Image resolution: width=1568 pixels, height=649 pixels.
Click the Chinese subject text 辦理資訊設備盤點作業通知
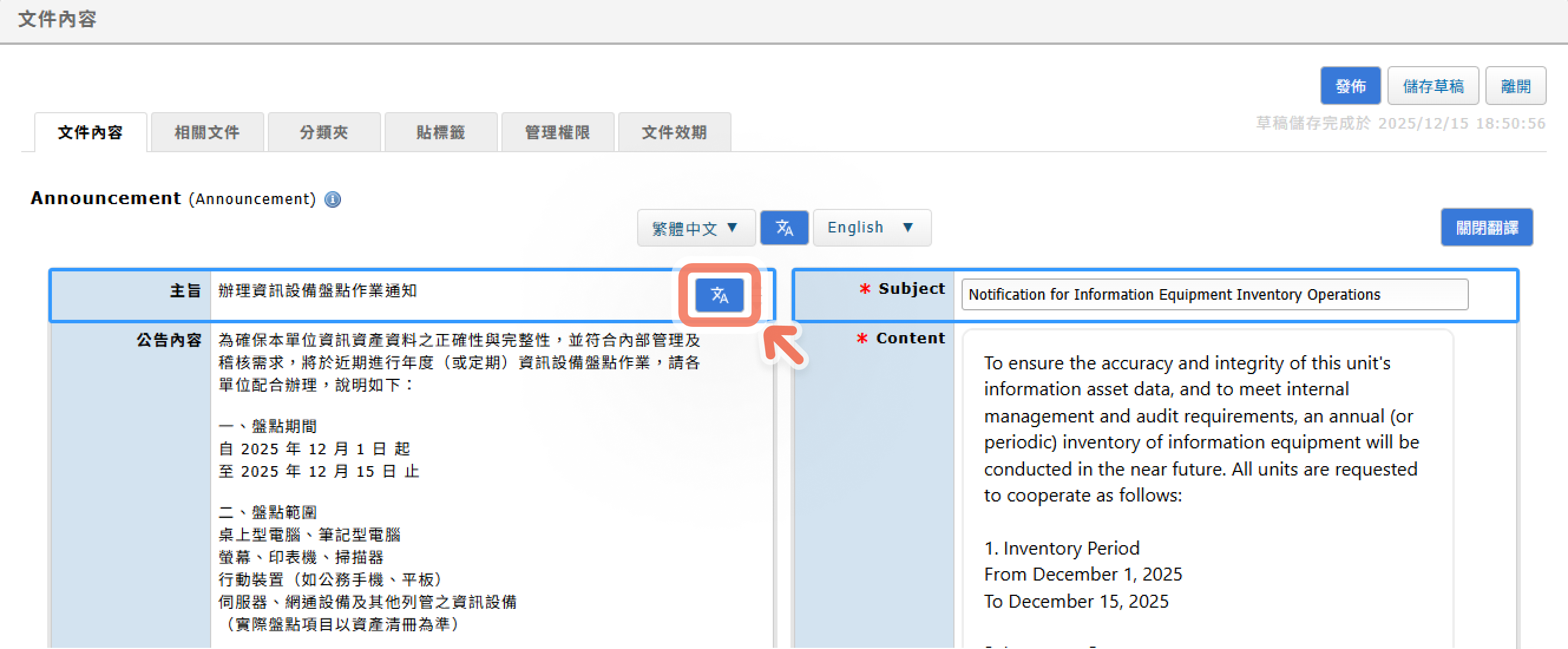(318, 291)
